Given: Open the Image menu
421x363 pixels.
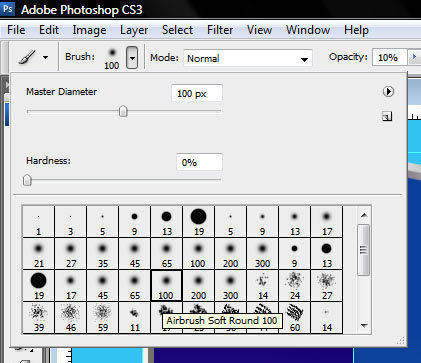Looking at the screenshot, I should pyautogui.click(x=89, y=30).
